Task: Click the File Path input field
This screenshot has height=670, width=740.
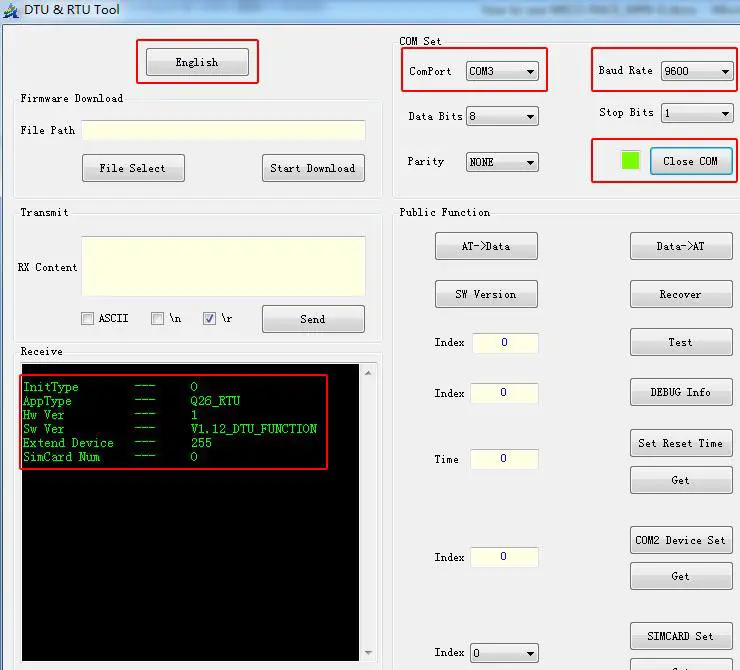Action: click(223, 130)
